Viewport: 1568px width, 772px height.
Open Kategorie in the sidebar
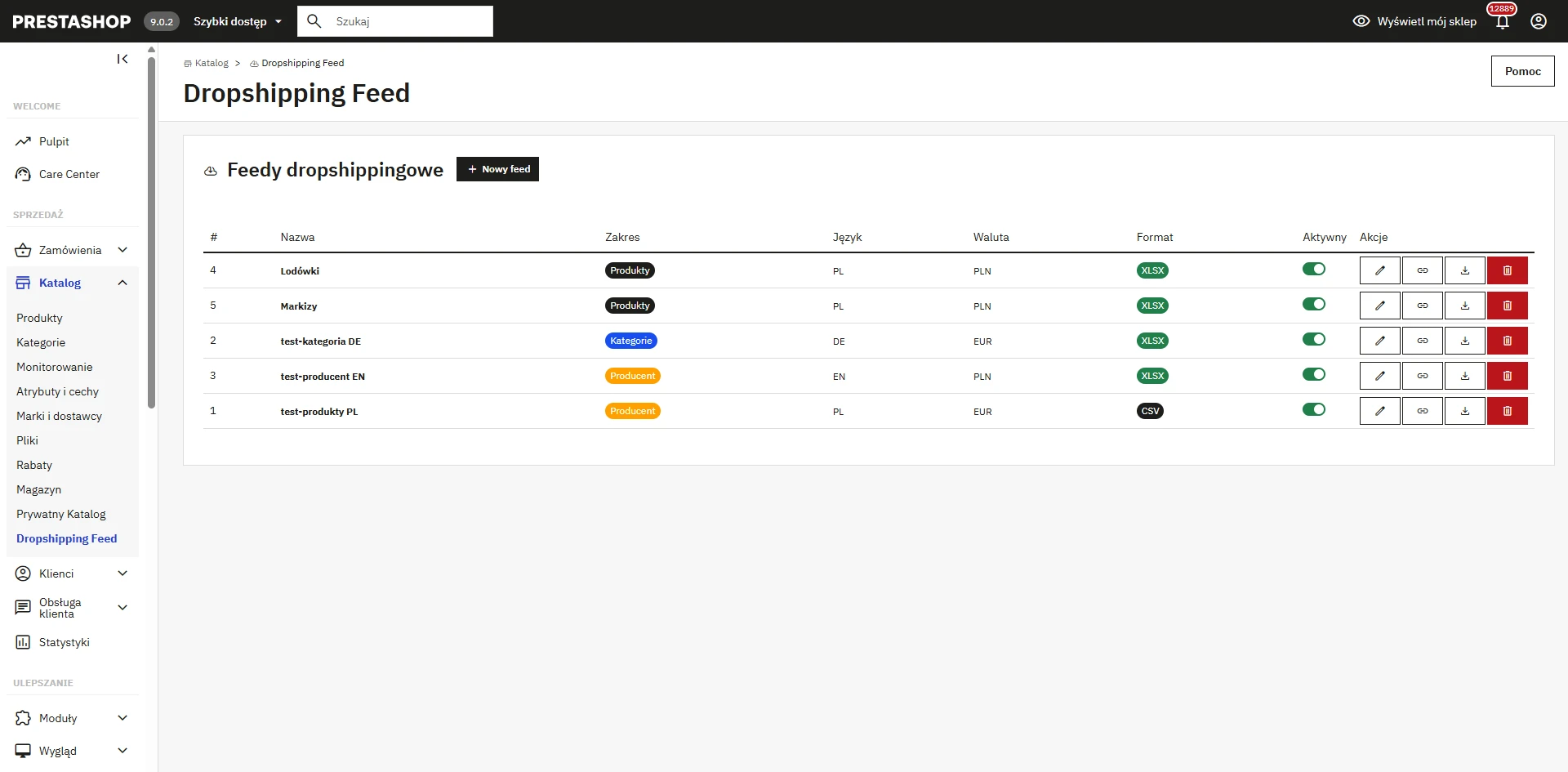(x=41, y=342)
